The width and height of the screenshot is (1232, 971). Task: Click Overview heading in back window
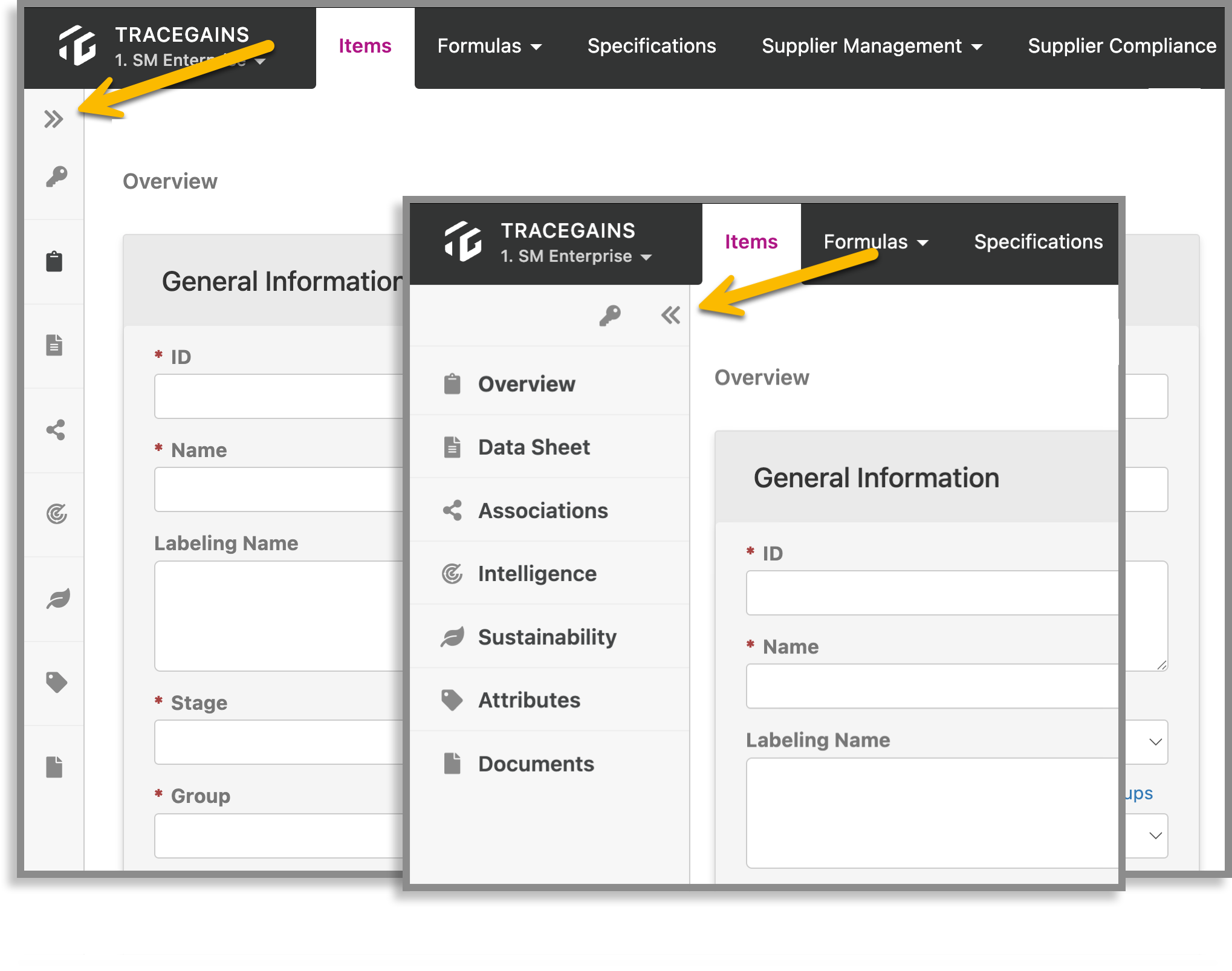click(x=170, y=181)
